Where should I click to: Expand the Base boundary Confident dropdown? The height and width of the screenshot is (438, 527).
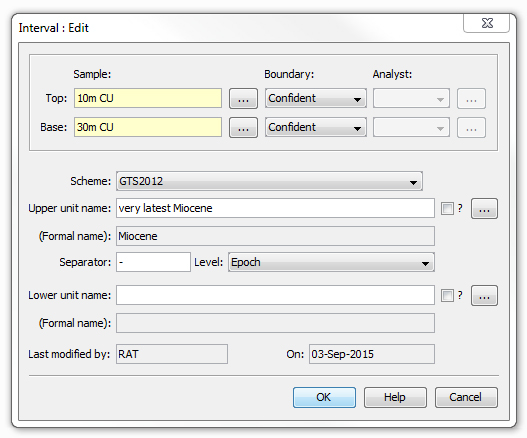(316, 127)
